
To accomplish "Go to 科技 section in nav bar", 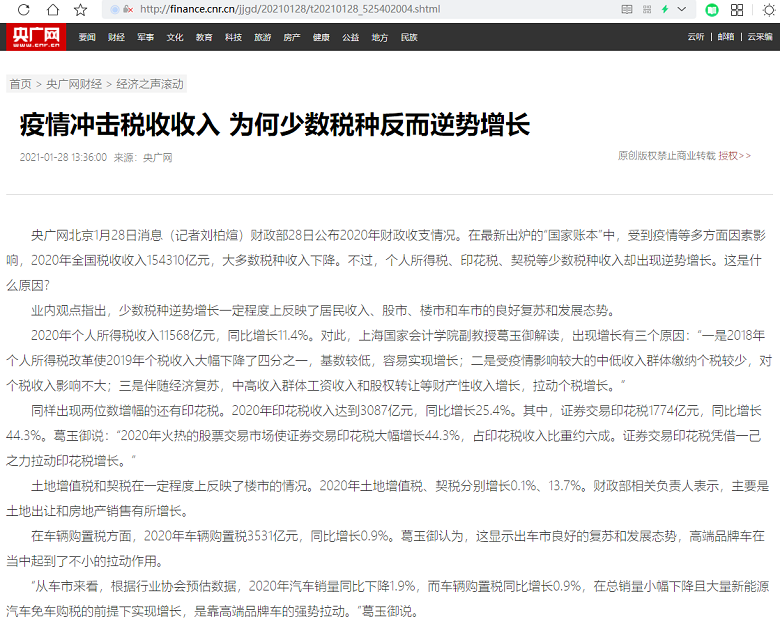I will click(x=233, y=37).
